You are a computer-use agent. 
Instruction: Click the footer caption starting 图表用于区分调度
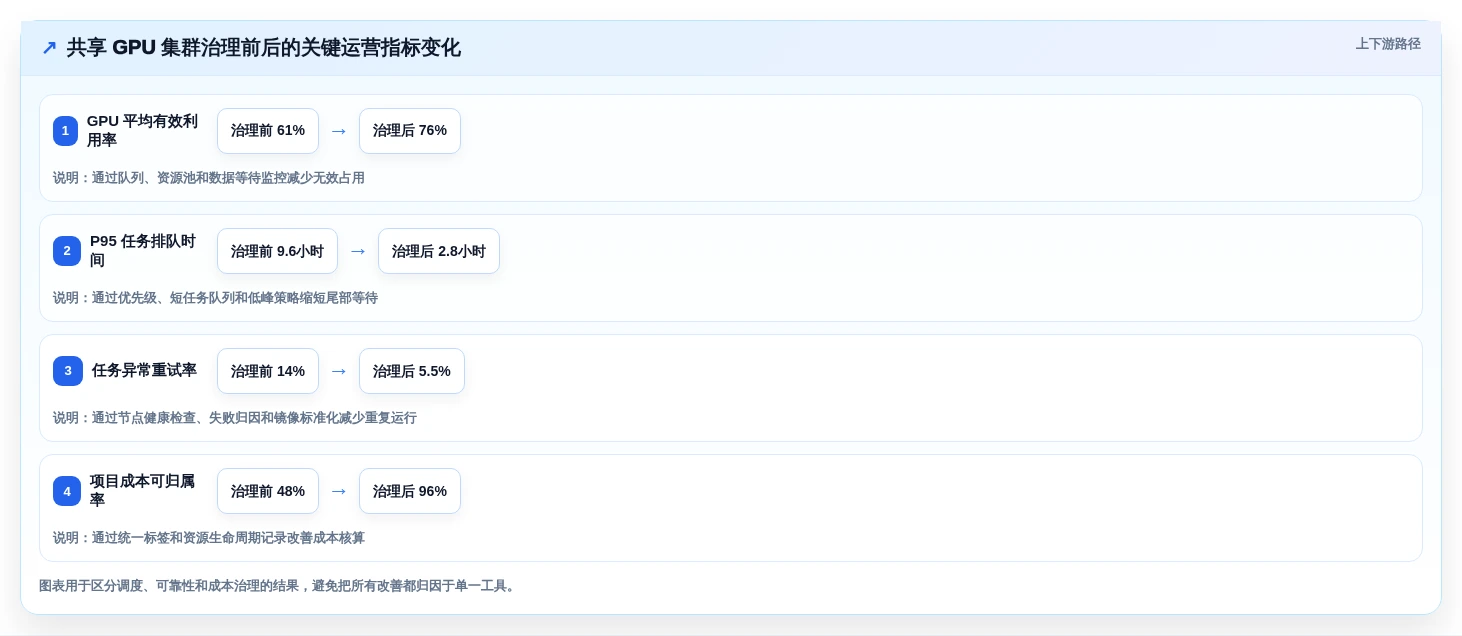(x=279, y=586)
